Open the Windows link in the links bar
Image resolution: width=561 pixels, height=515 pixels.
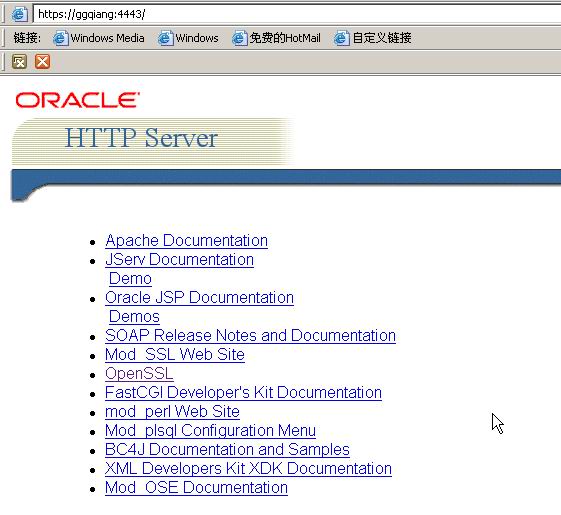(188, 38)
